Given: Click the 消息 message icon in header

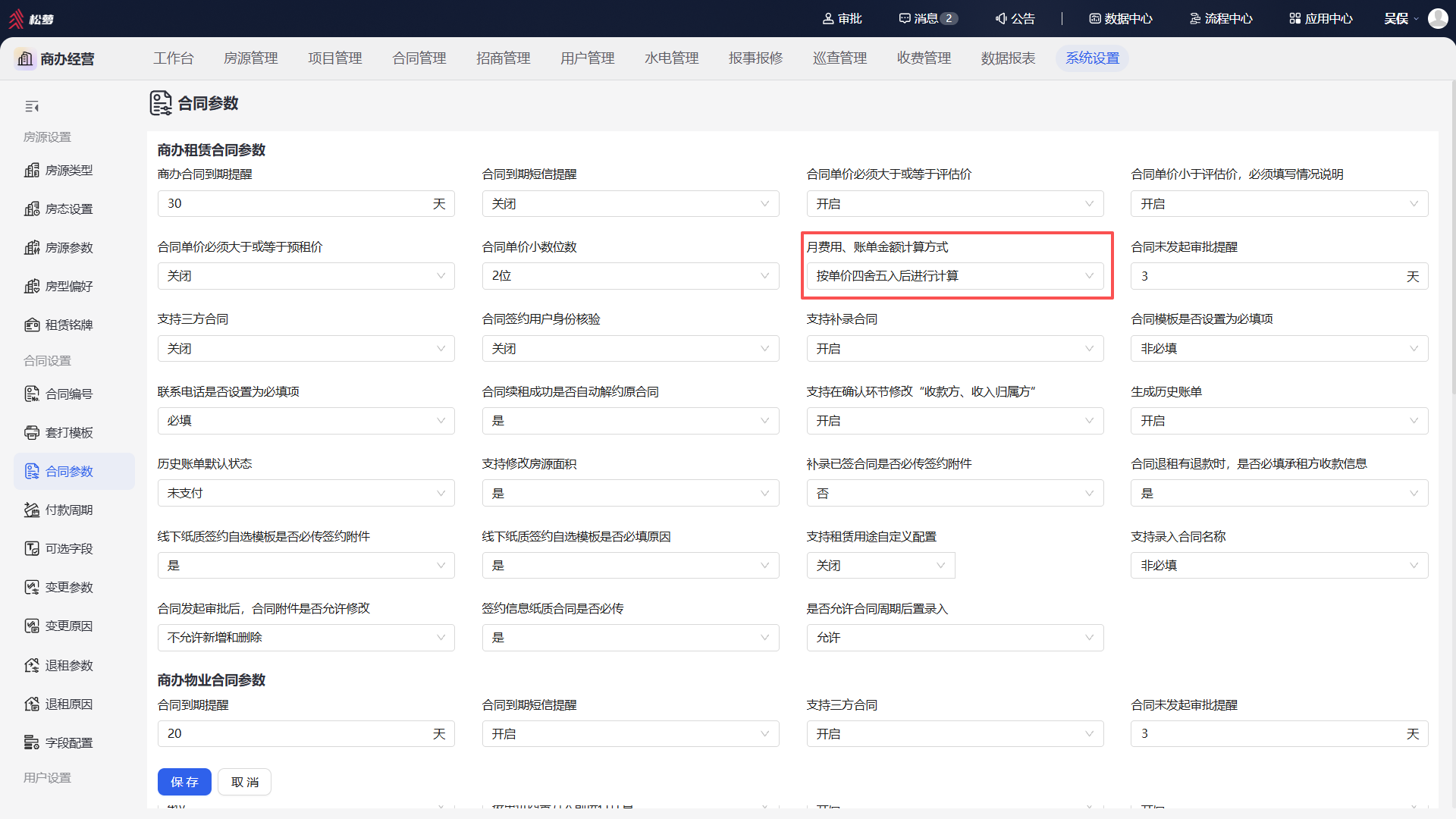Looking at the screenshot, I should (905, 18).
